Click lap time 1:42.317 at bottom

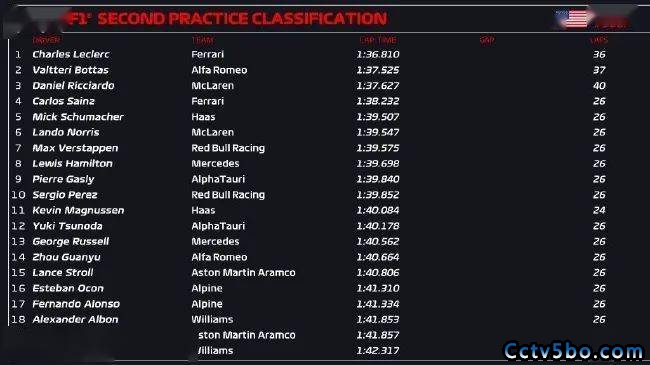point(378,350)
